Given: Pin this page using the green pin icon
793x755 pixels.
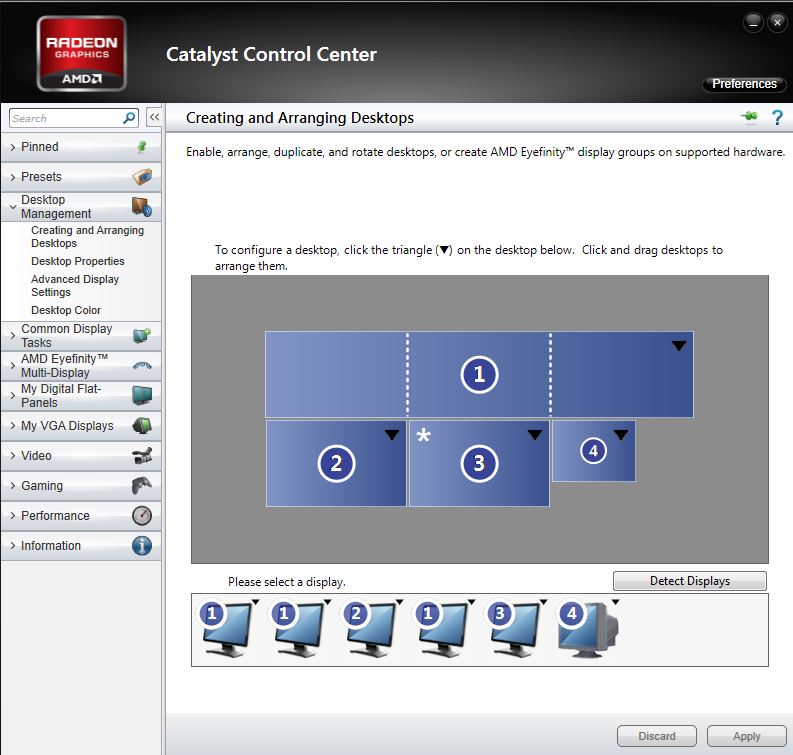Looking at the screenshot, I should [750, 117].
